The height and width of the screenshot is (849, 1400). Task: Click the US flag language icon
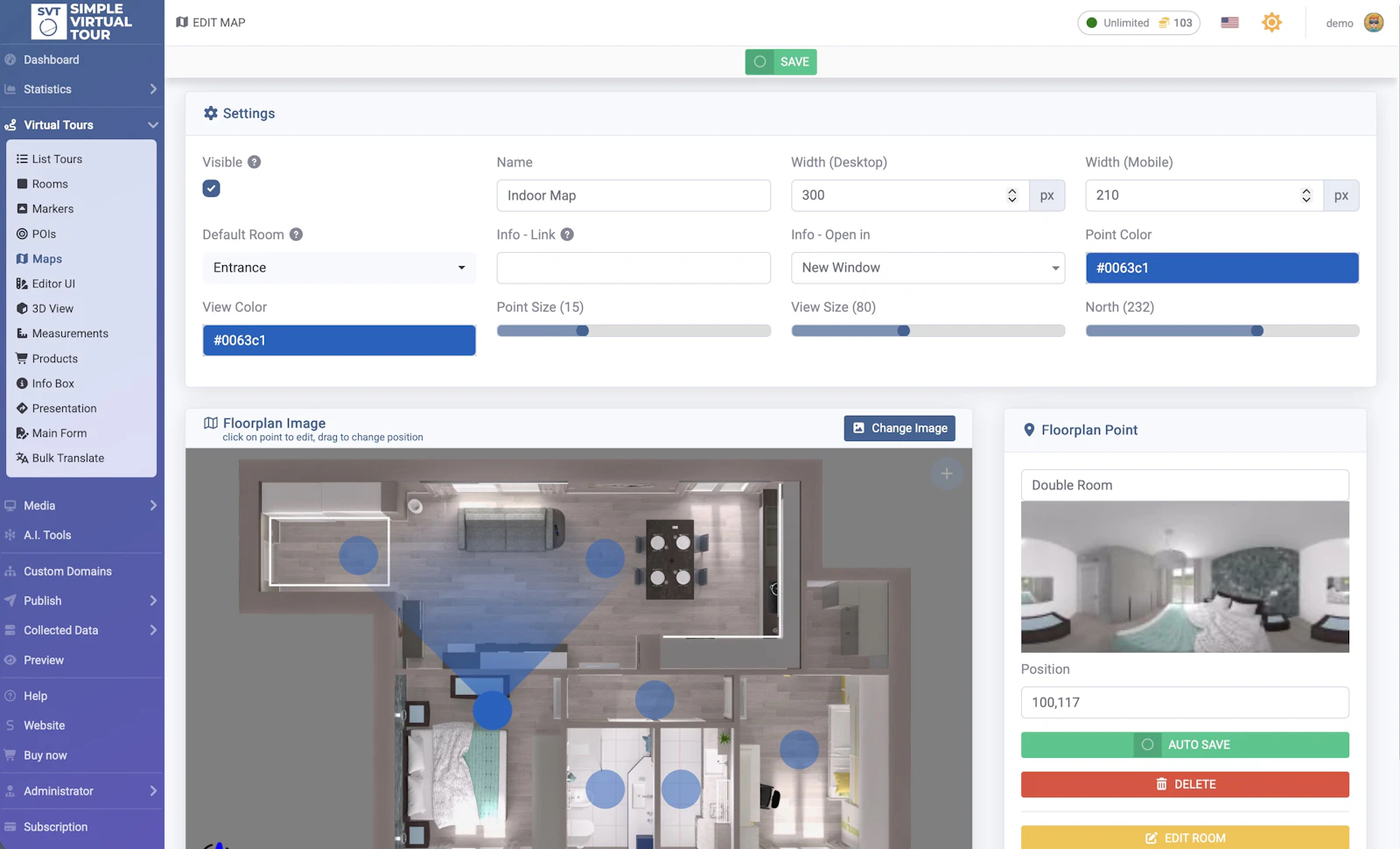(x=1230, y=23)
